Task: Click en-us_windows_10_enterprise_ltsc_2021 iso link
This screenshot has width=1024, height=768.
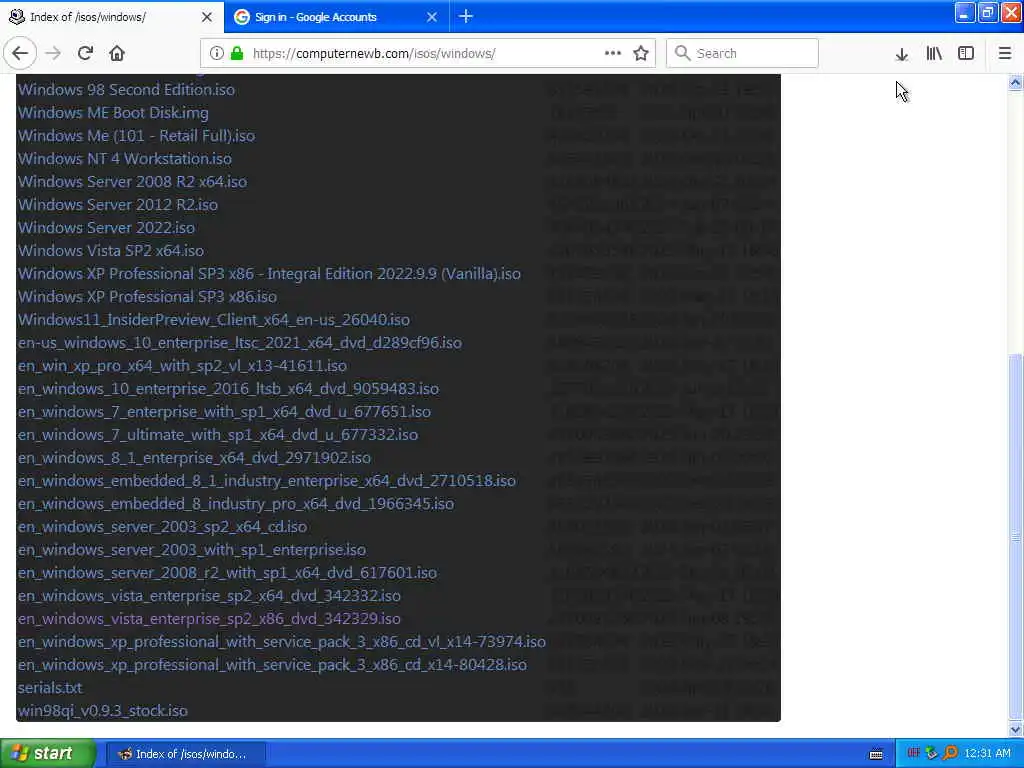Action: pos(240,342)
